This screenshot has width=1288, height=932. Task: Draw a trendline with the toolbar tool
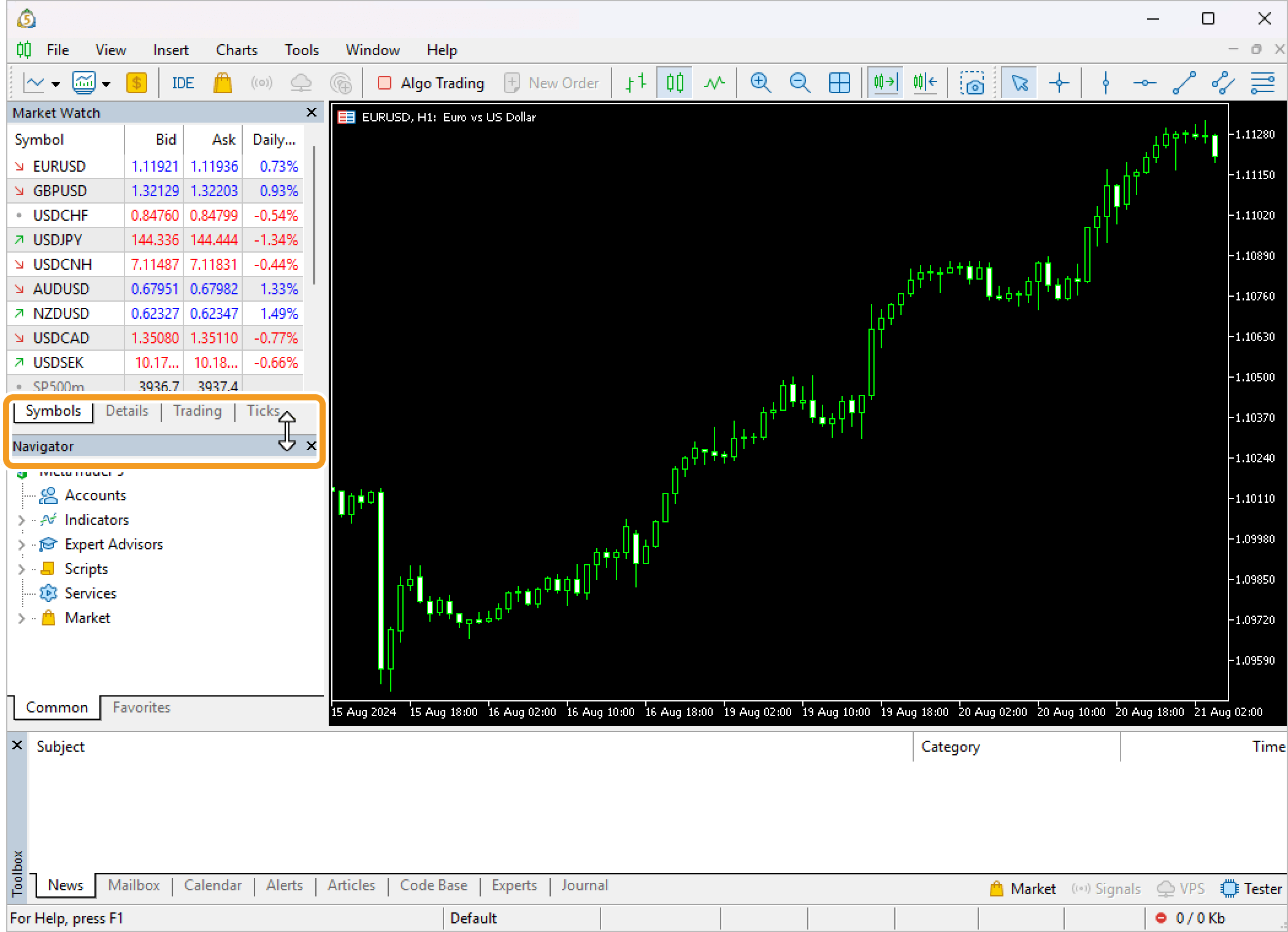[x=1184, y=83]
